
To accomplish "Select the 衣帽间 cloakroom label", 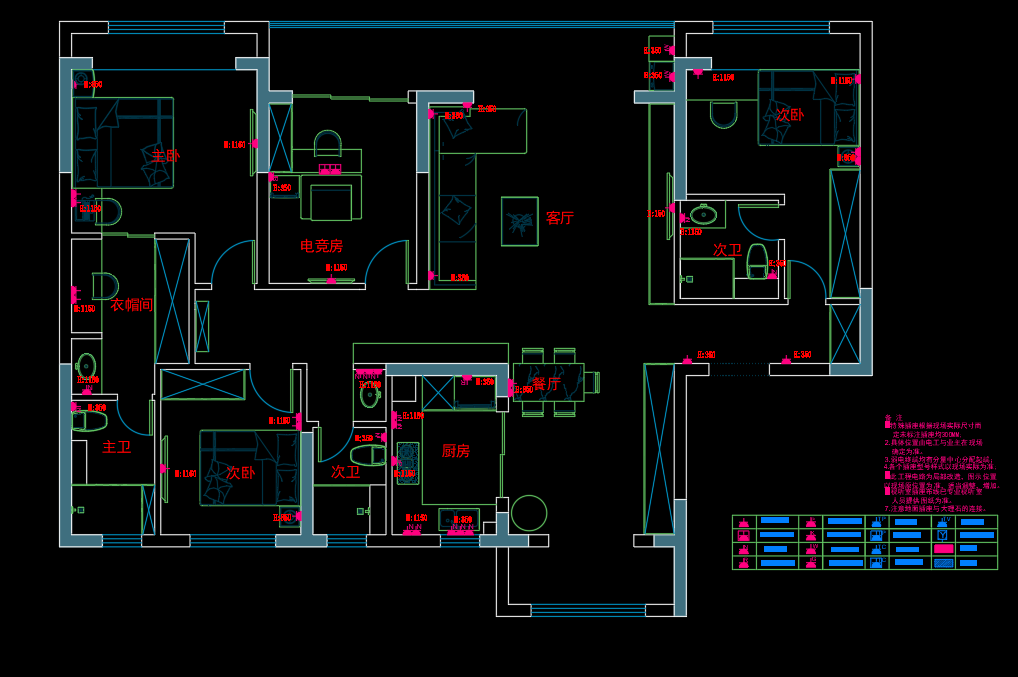I will [131, 304].
